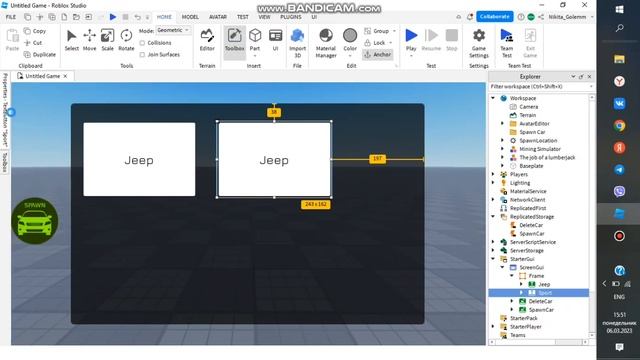Click the ENG language indicator
This screenshot has height=360, width=640.
(619, 297)
